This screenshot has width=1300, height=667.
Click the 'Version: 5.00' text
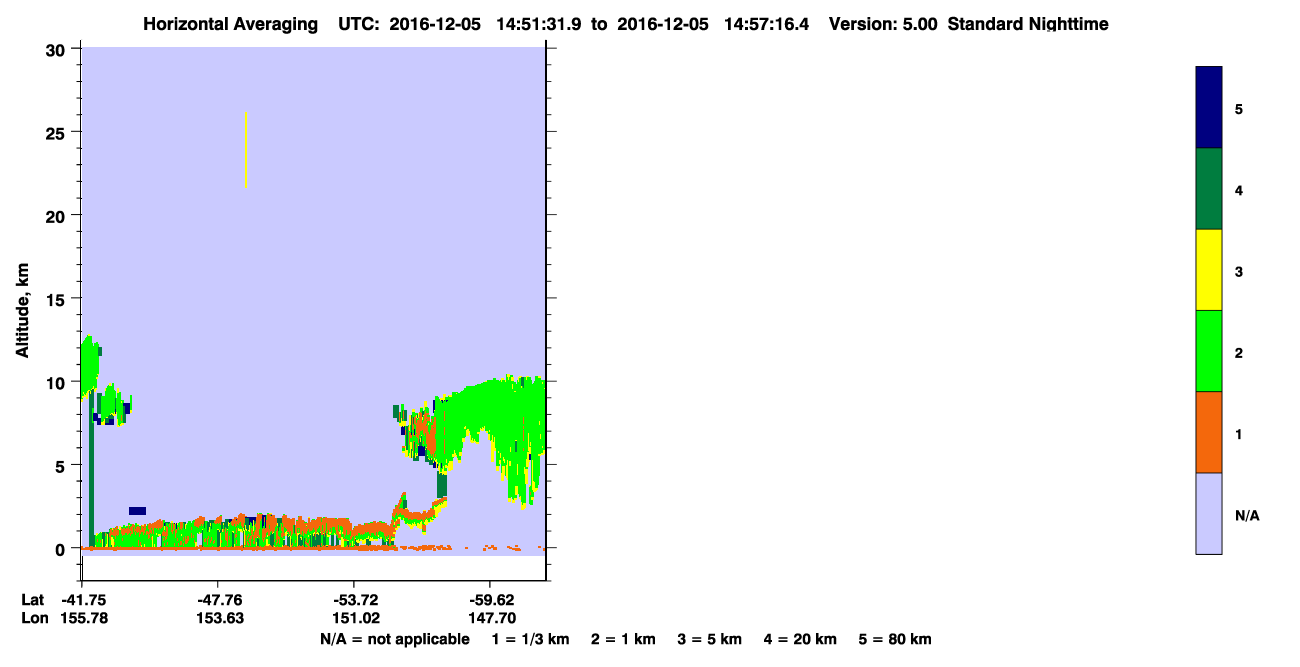click(883, 24)
